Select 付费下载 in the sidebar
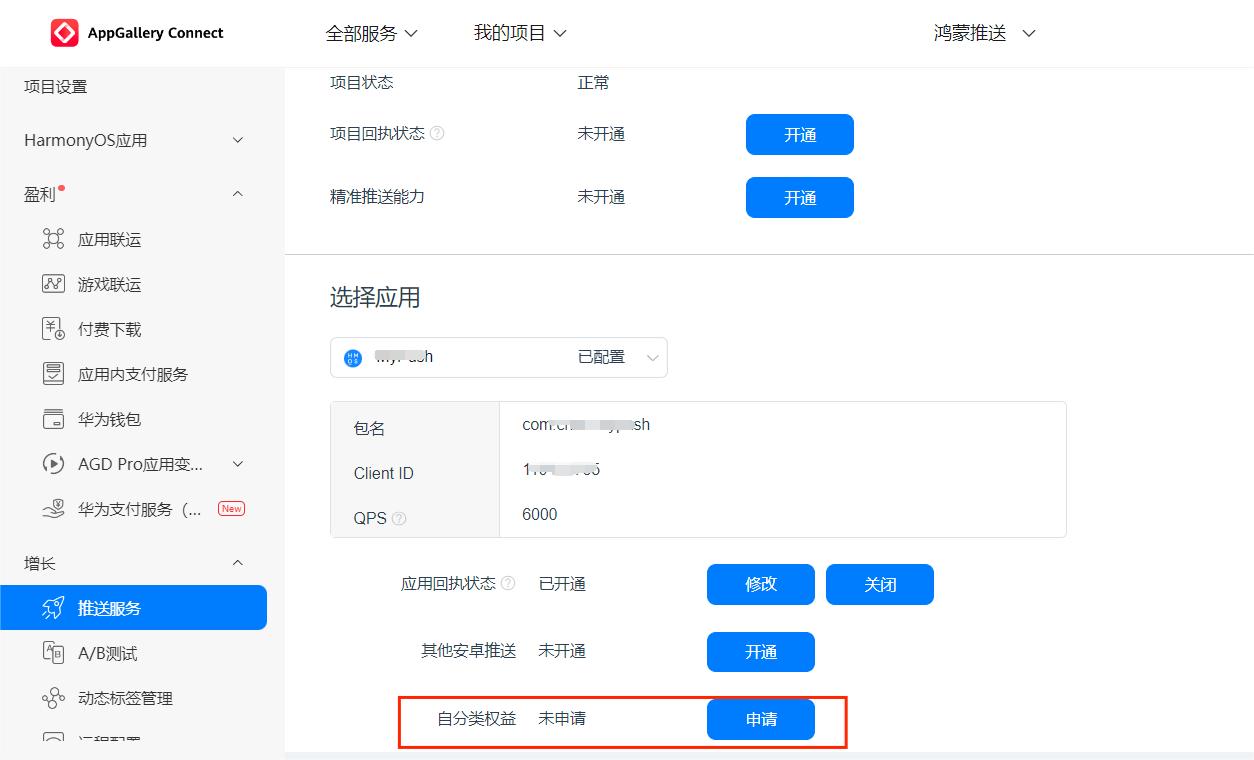The image size is (1254, 760). coord(110,330)
